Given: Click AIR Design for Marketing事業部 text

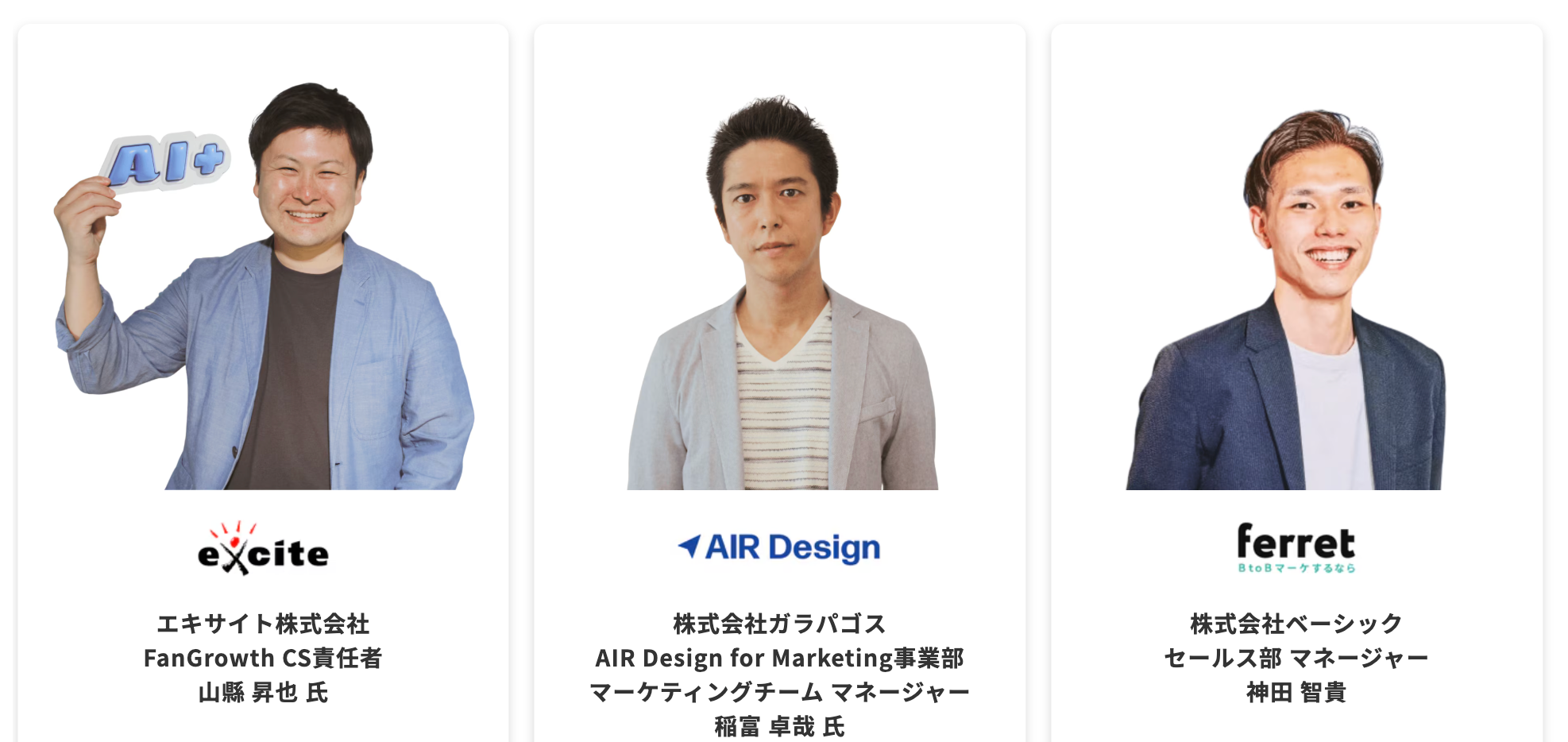Looking at the screenshot, I should pos(779,658).
